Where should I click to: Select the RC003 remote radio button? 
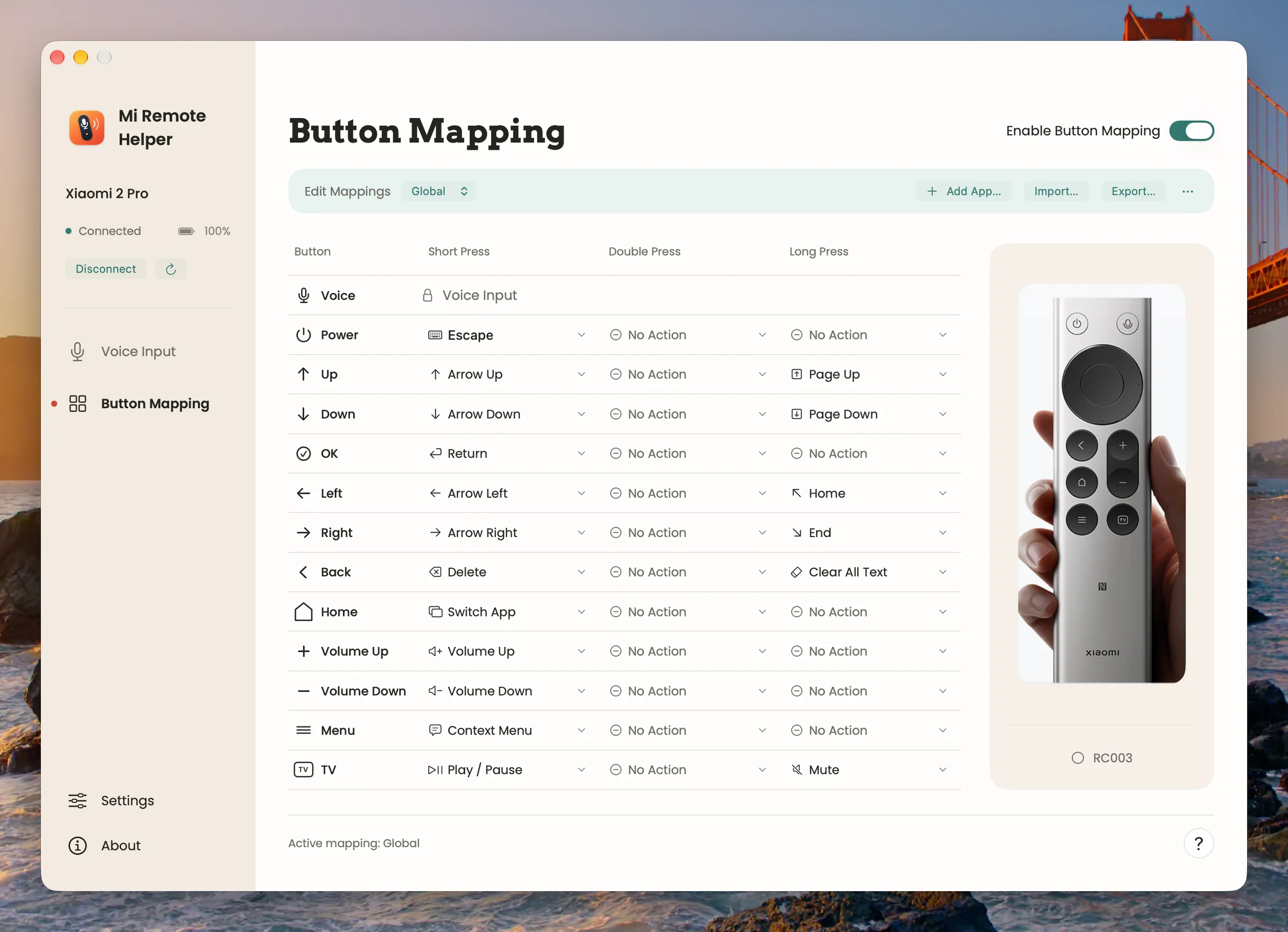coord(1077,758)
